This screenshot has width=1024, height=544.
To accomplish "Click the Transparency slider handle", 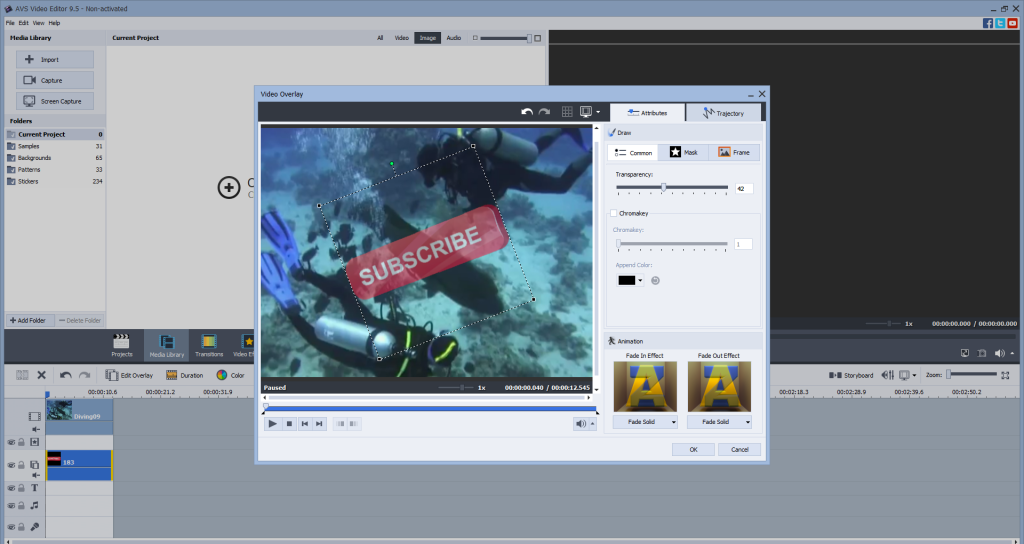I will pos(663,187).
